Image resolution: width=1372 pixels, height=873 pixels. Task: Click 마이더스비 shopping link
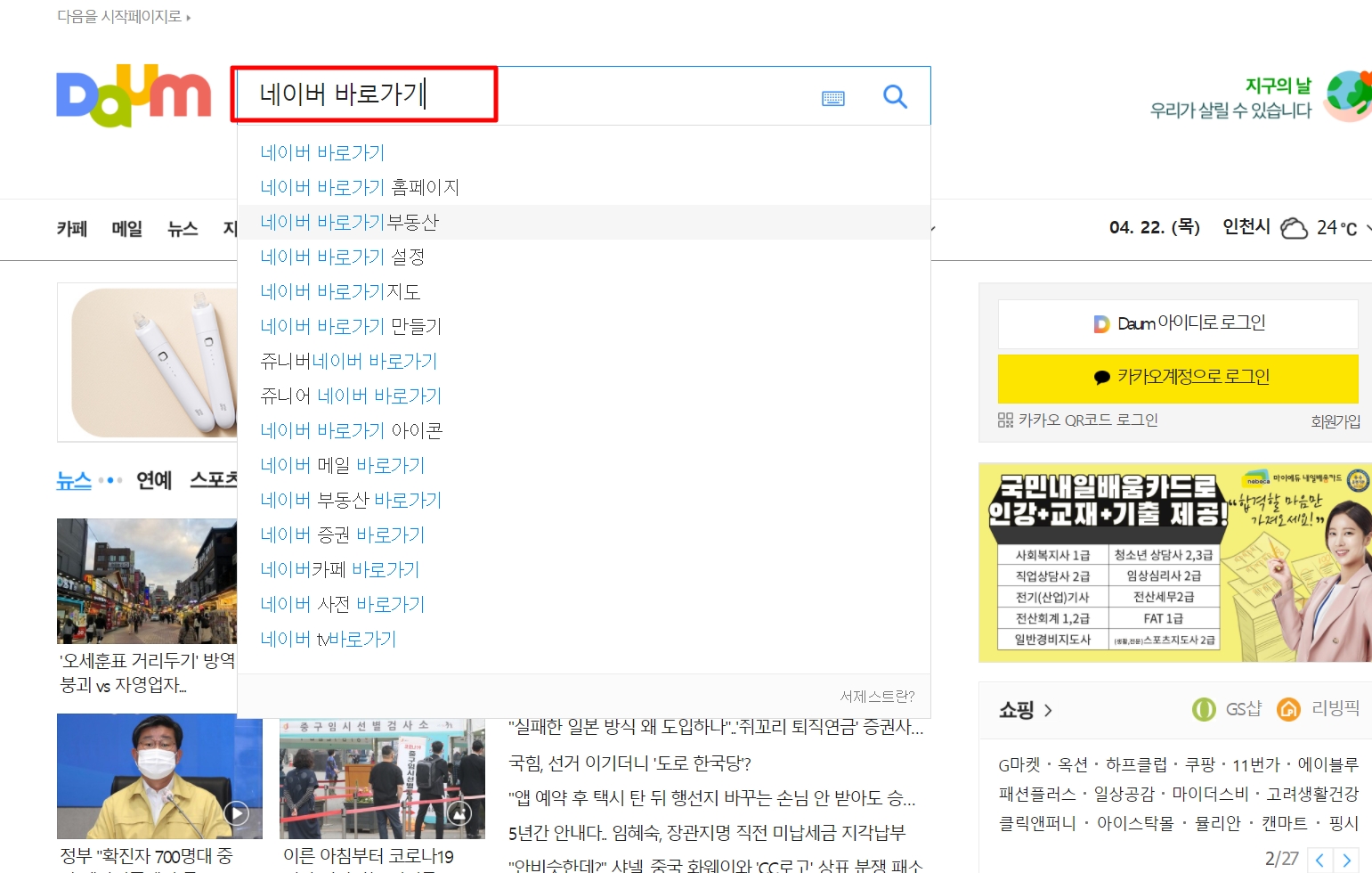click(x=1210, y=794)
